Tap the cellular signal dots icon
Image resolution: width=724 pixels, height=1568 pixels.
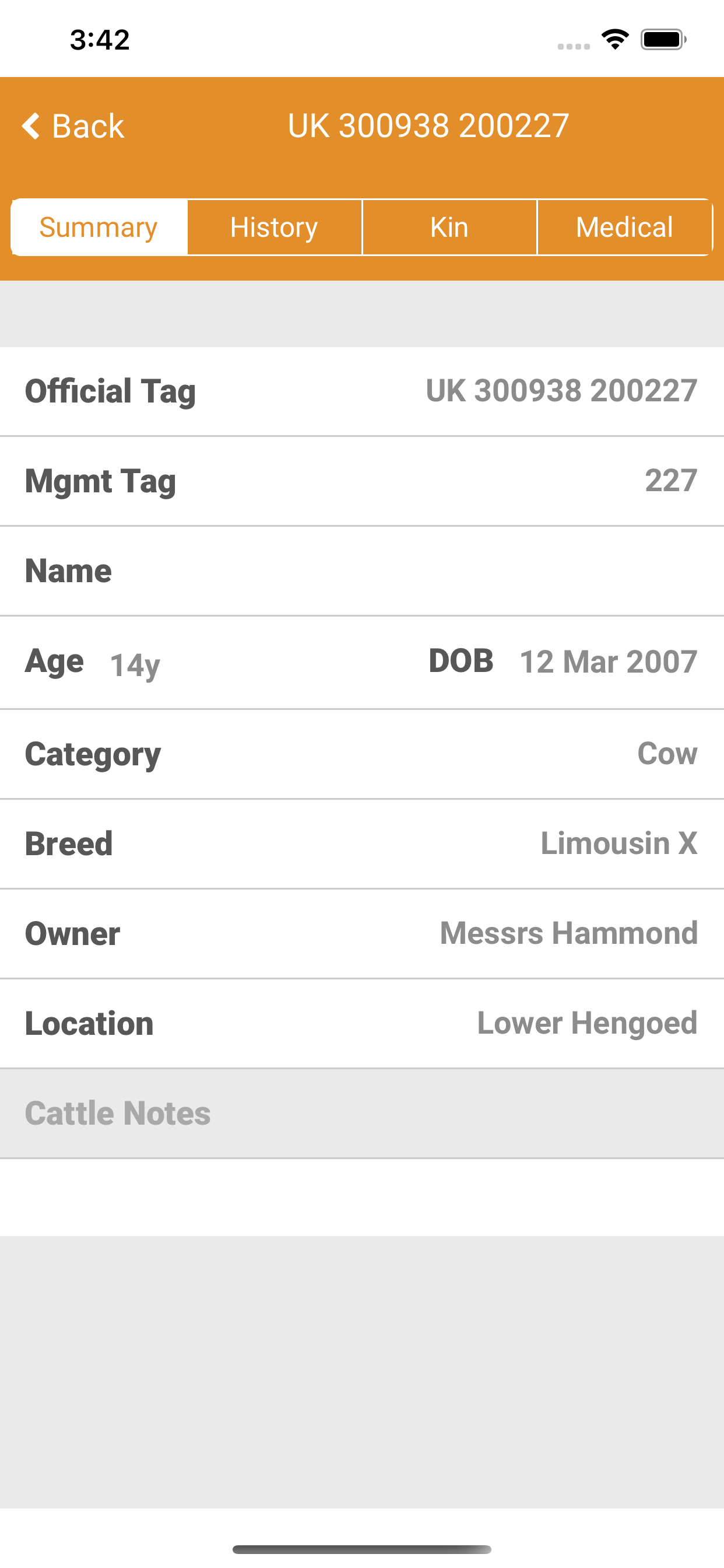[x=574, y=46]
